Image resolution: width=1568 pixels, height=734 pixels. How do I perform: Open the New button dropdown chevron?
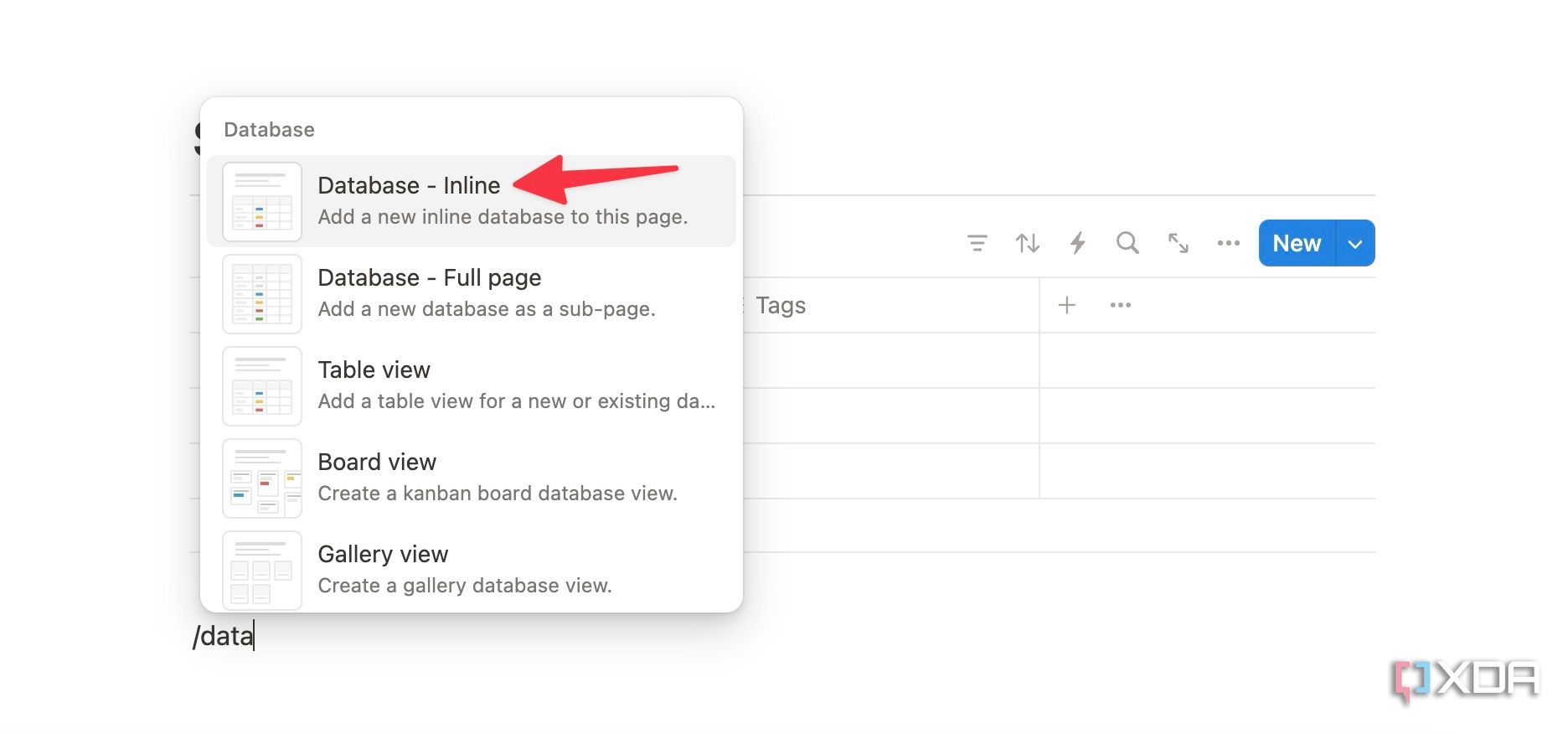tap(1354, 243)
